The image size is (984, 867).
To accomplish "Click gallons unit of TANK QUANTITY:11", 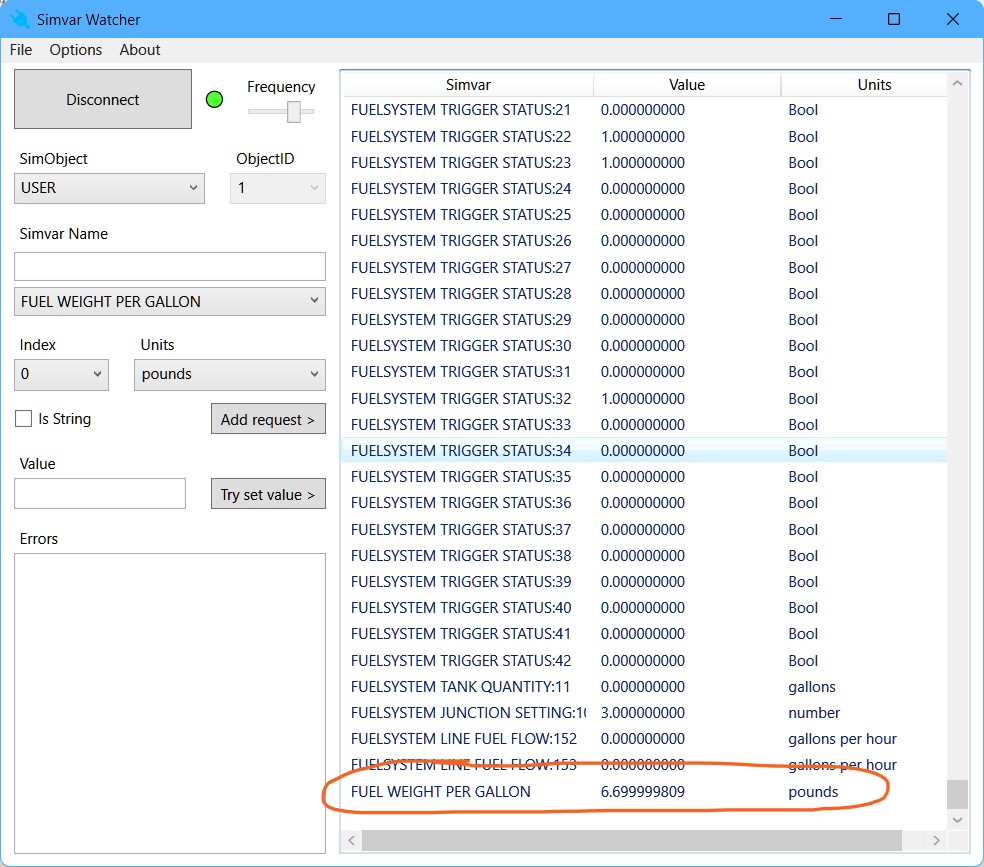I will [811, 687].
